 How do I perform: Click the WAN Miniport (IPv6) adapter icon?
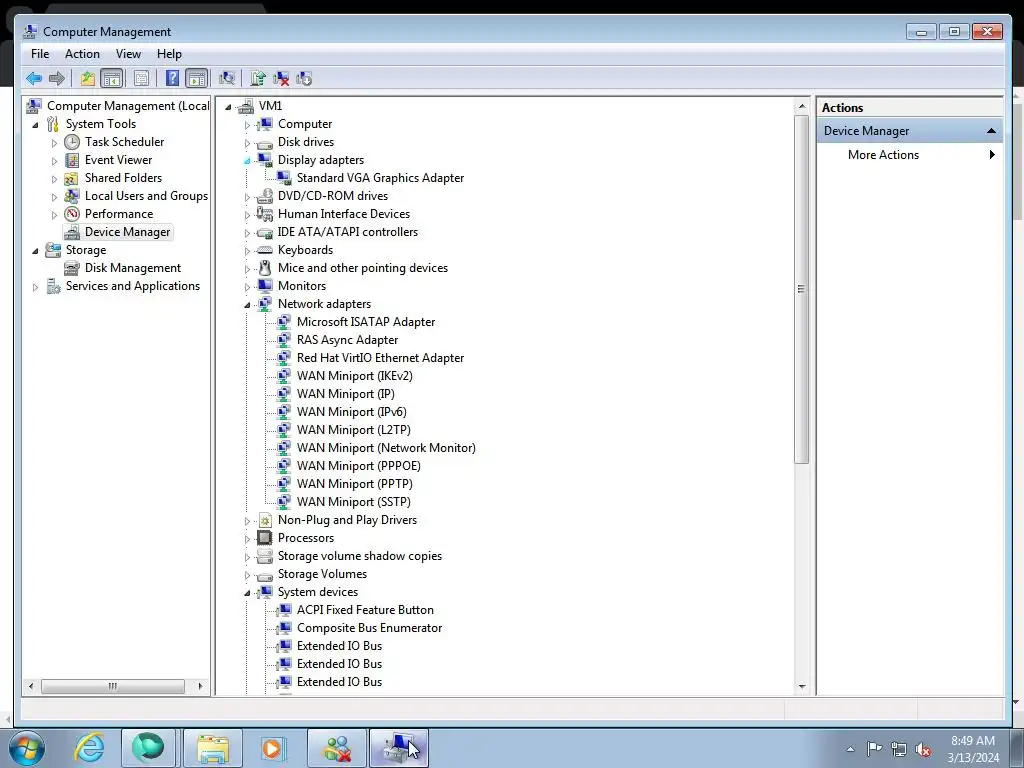click(x=283, y=412)
